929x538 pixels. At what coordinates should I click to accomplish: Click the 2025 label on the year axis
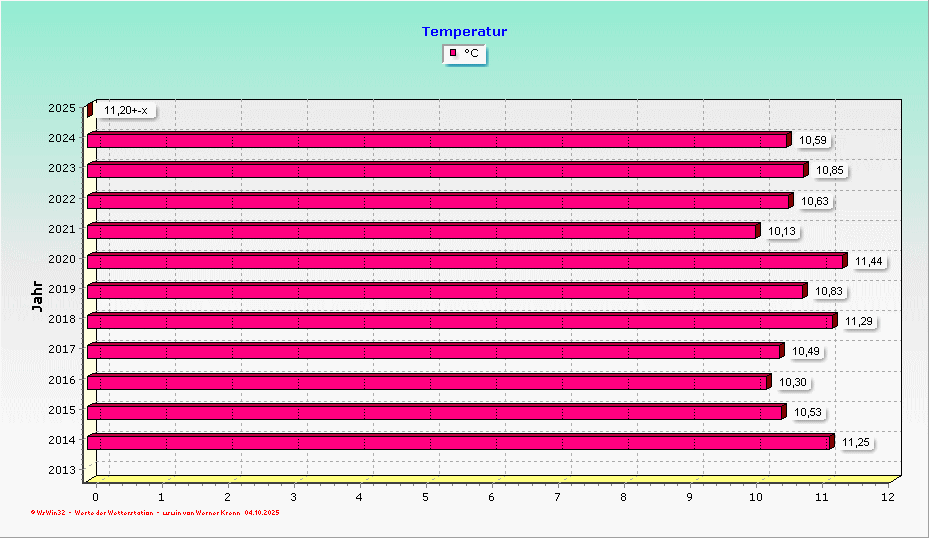[61, 108]
